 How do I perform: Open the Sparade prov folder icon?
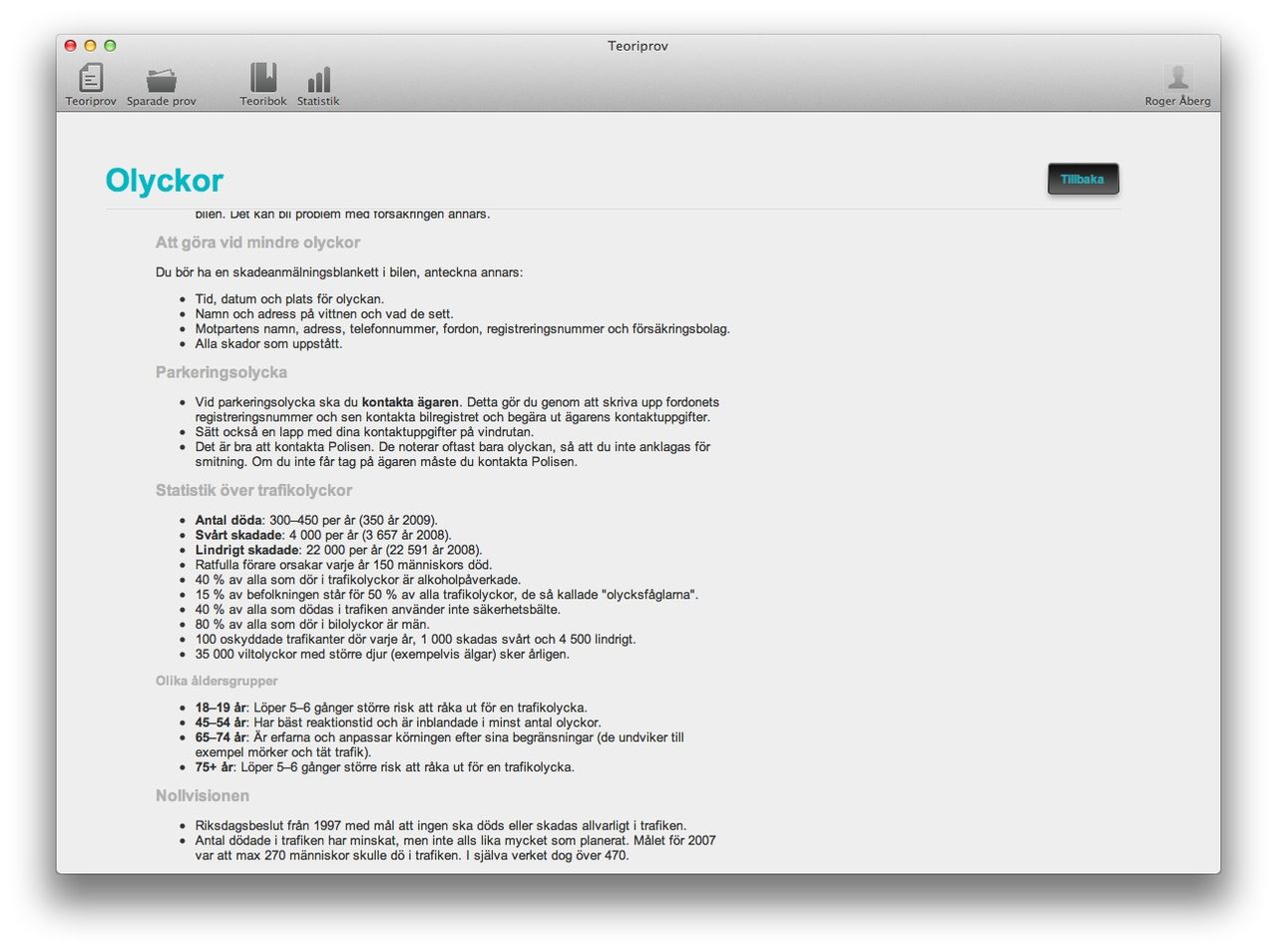161,80
